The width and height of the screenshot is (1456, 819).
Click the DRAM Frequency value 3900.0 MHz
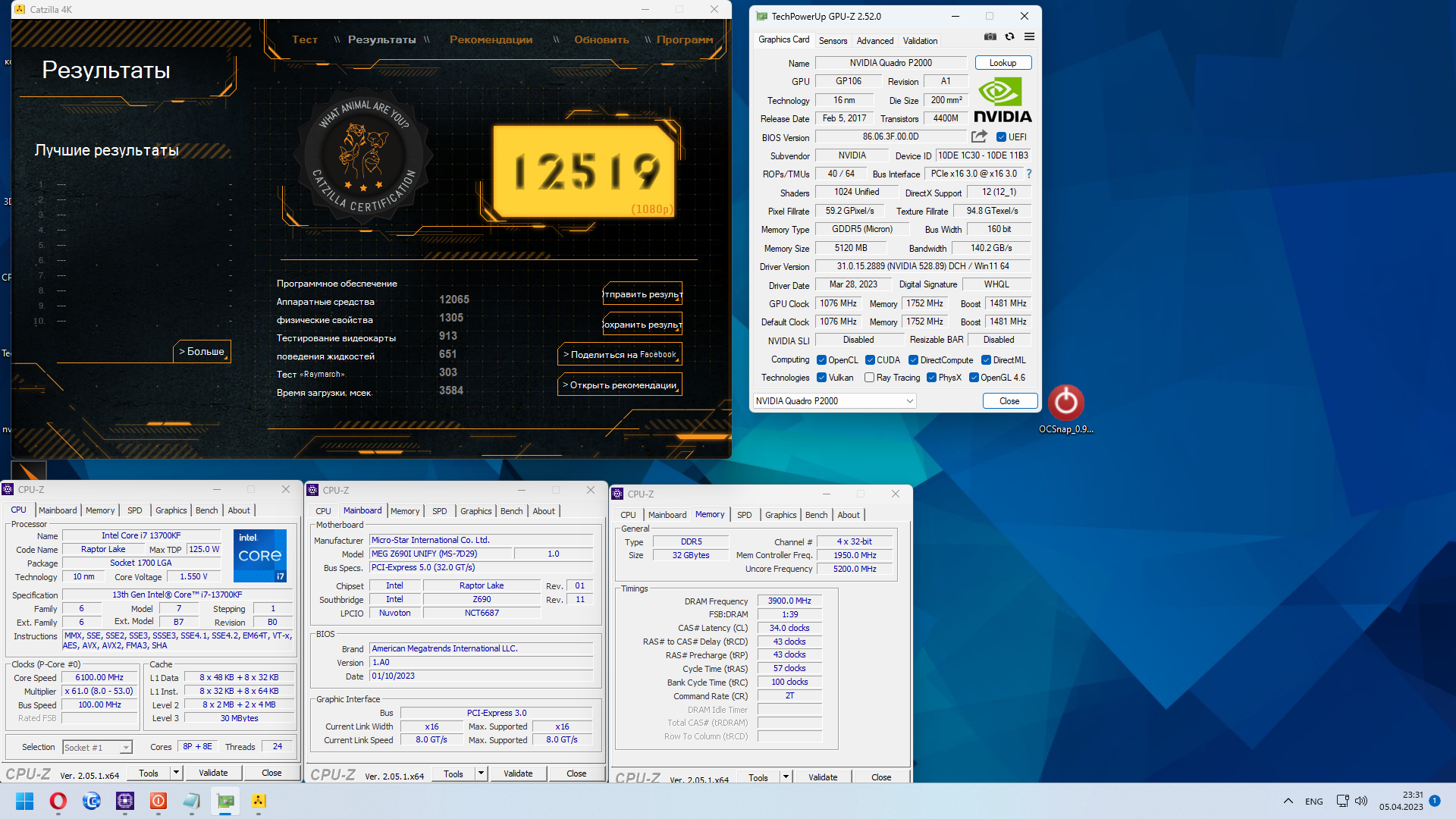tap(789, 601)
